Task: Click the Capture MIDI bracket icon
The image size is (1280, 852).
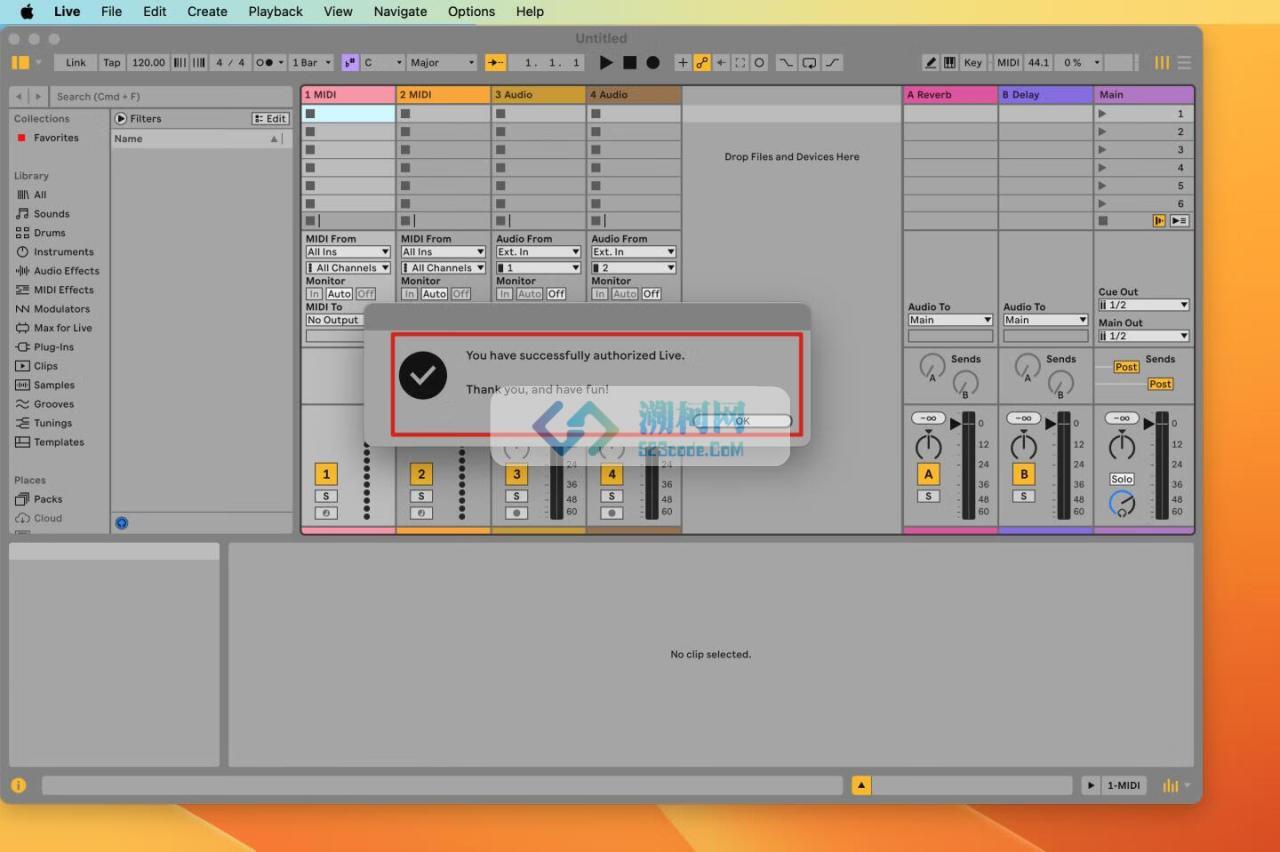Action: coord(740,62)
